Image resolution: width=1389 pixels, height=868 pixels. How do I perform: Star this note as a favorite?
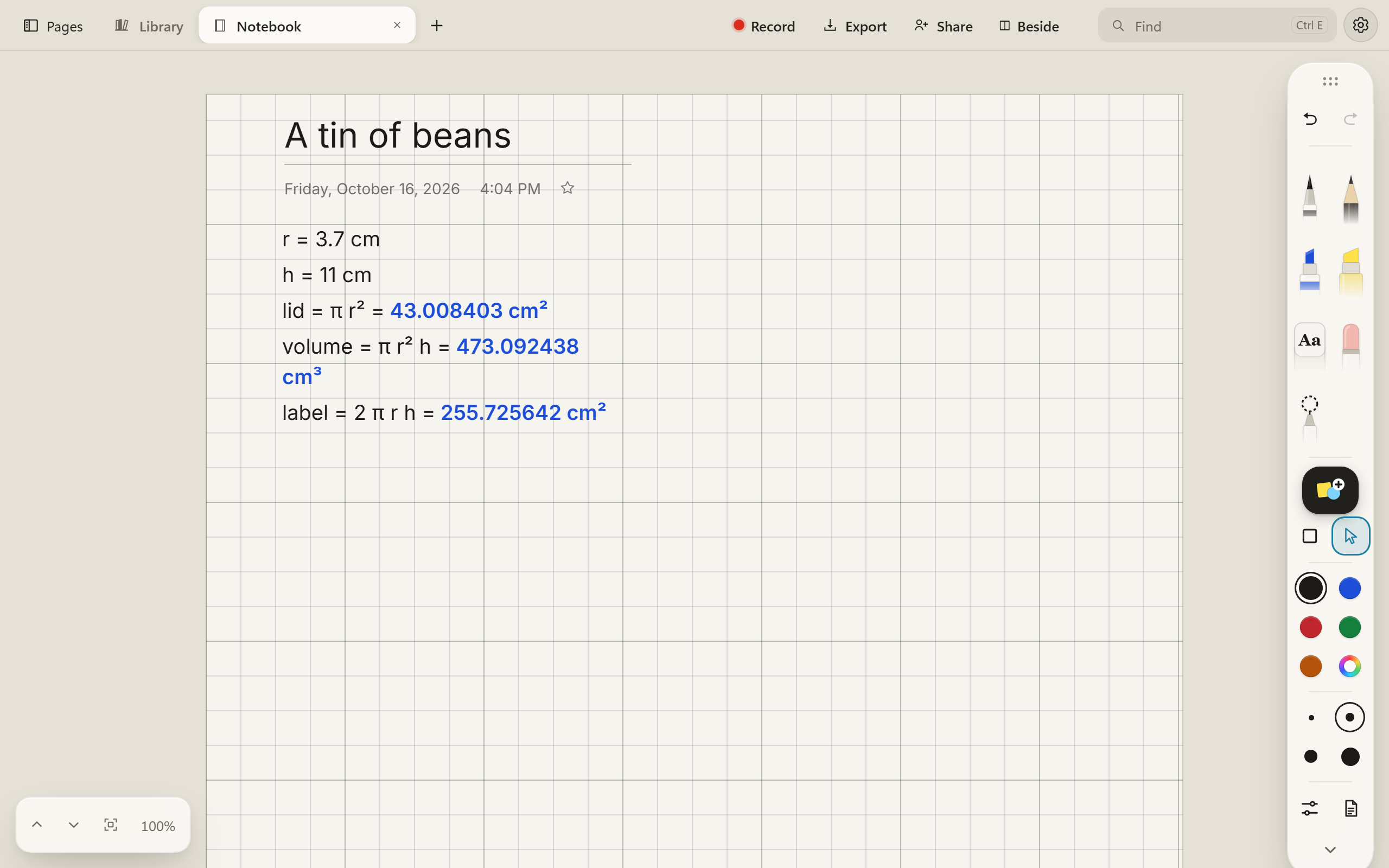pos(567,188)
